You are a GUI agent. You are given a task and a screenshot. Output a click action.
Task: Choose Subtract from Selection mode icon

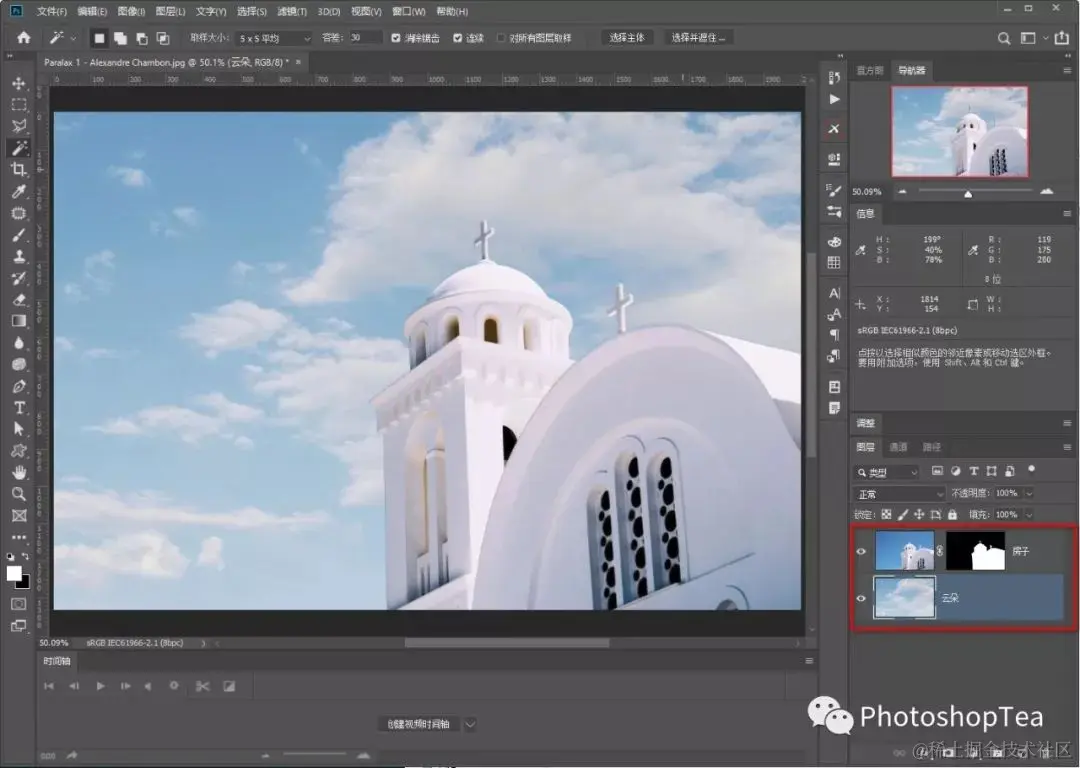(x=142, y=39)
